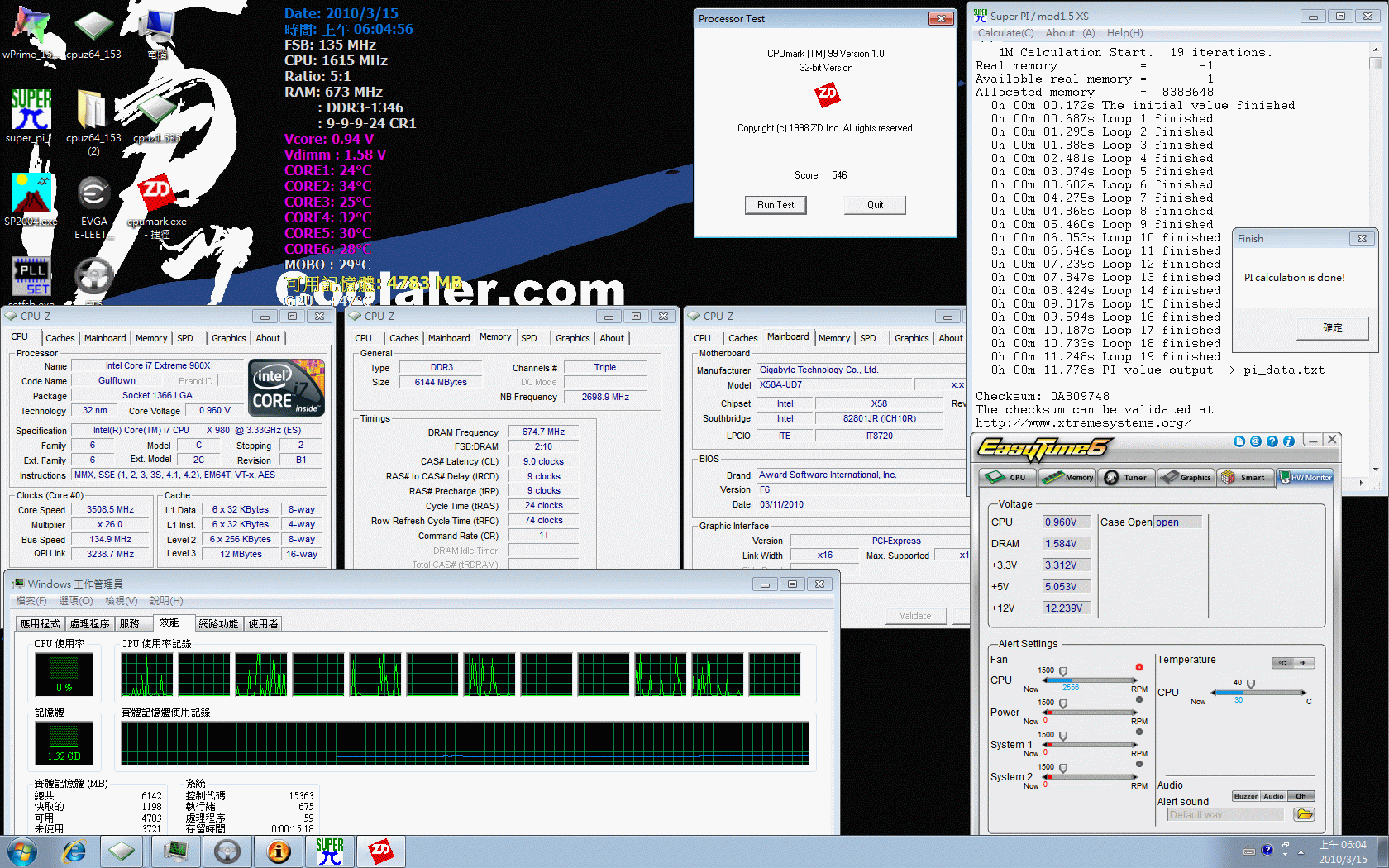The image size is (1389, 868).
Task: Toggle System 2 fan alert indicator
Action: pos(1139,764)
